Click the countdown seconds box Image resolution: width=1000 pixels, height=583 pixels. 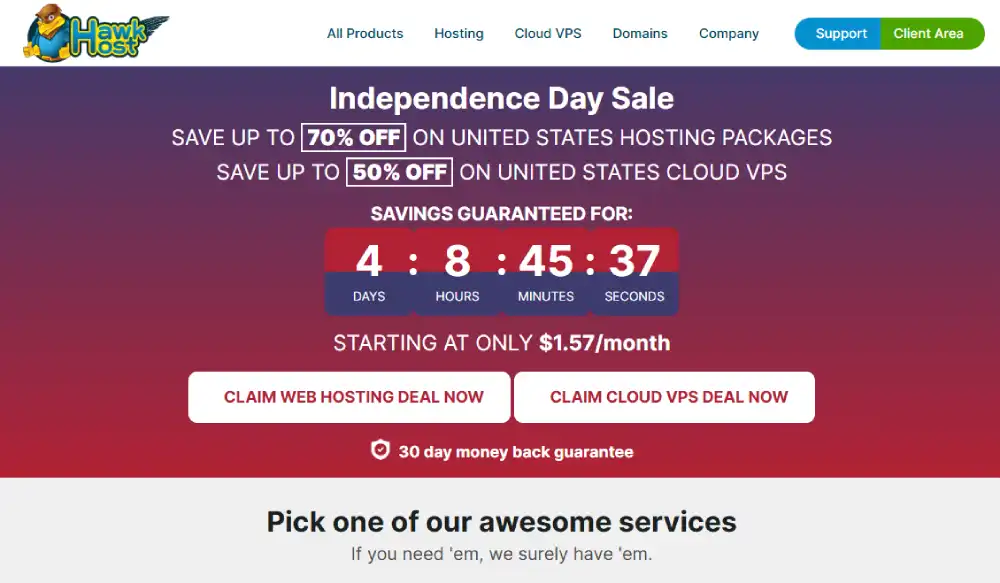click(x=635, y=271)
